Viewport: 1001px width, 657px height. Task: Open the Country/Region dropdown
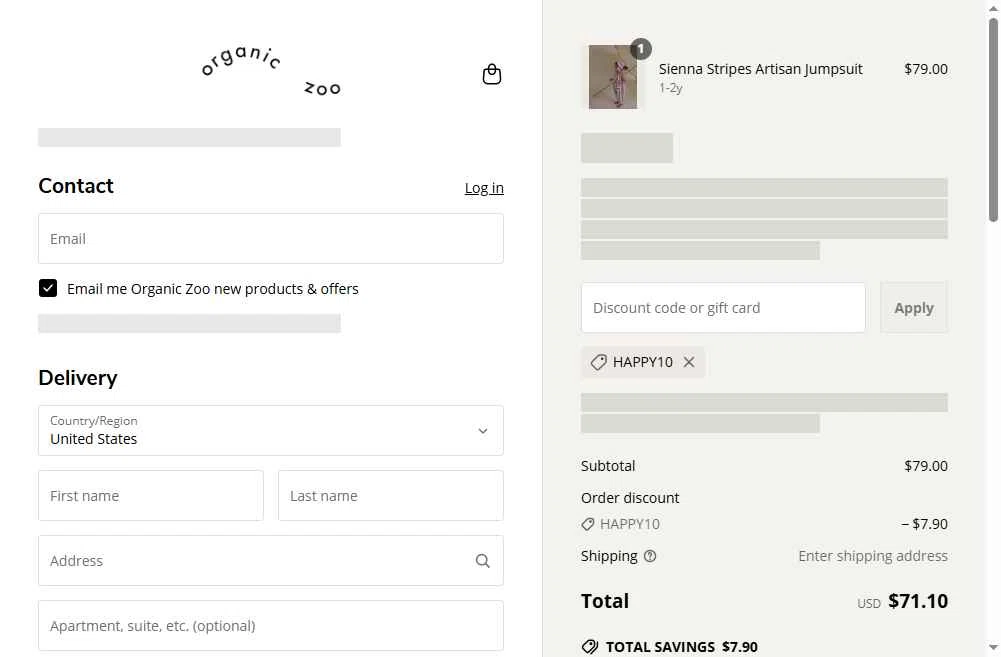click(271, 430)
